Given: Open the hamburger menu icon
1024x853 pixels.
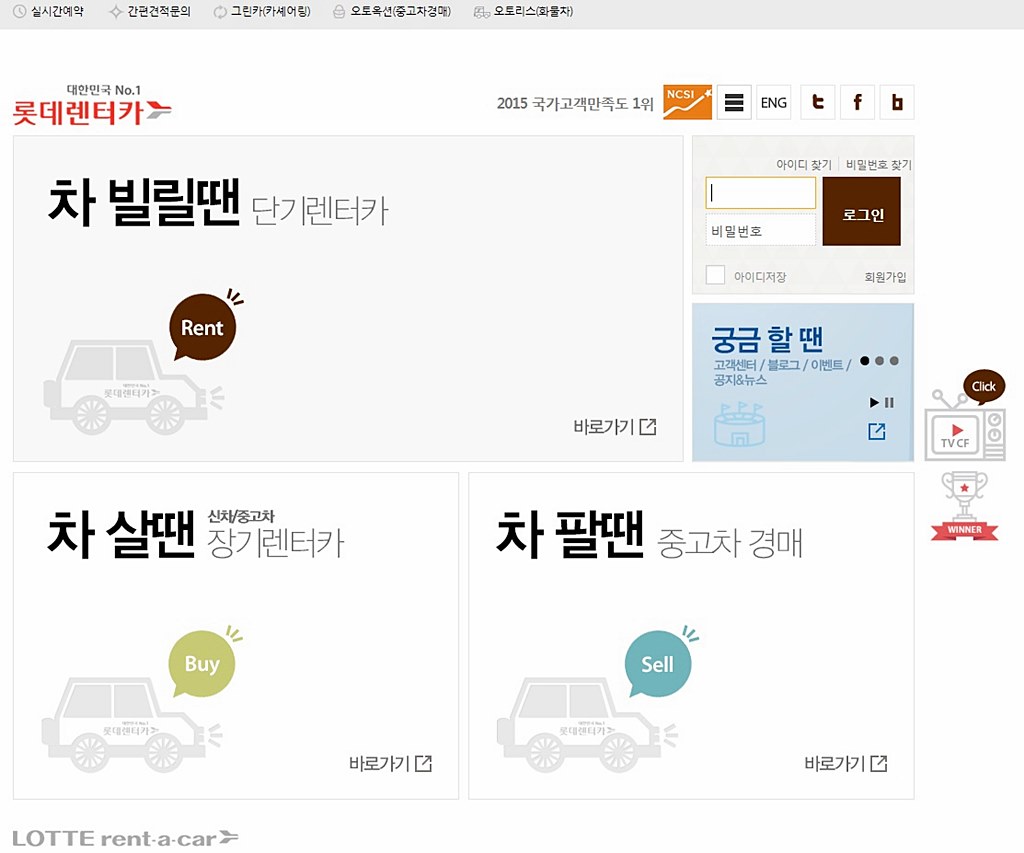Looking at the screenshot, I should [734, 102].
